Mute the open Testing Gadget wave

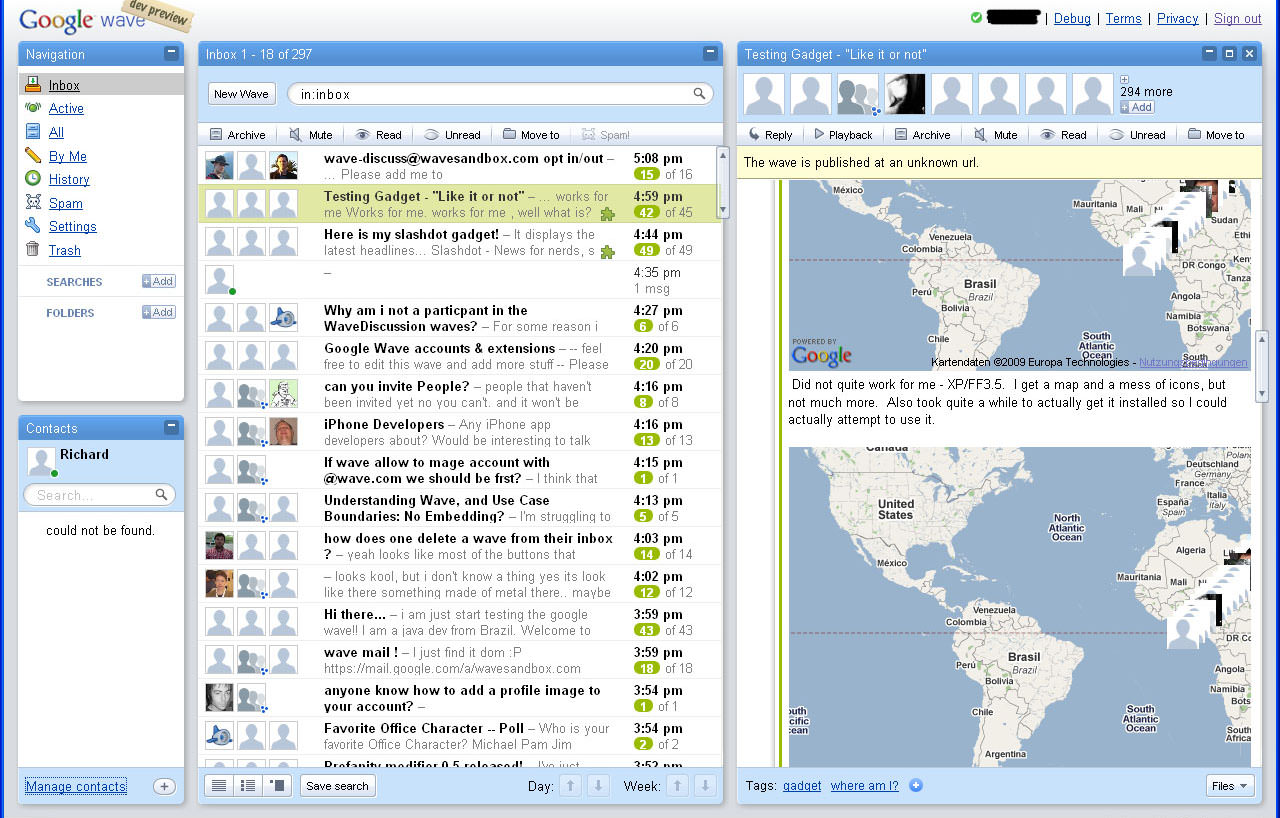[x=995, y=135]
